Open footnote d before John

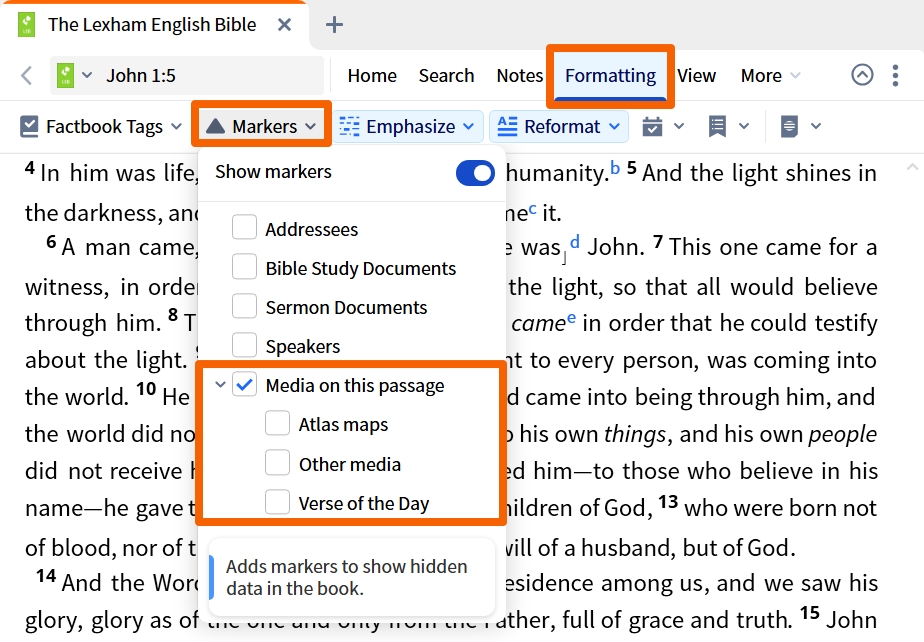(x=575, y=241)
